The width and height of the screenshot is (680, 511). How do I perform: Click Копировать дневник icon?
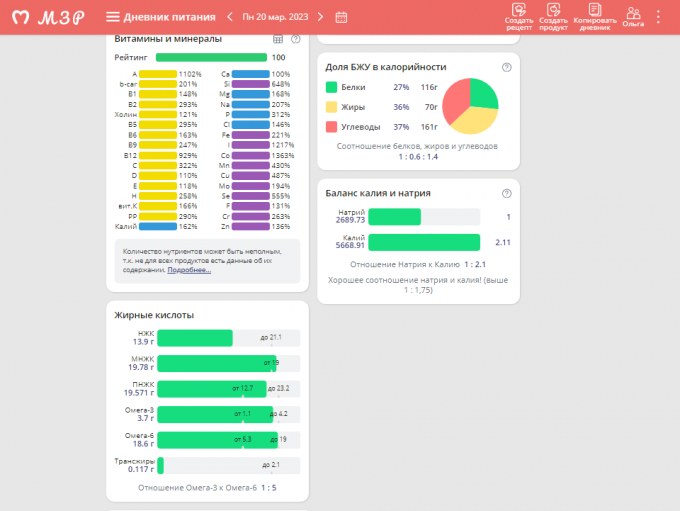tap(593, 17)
